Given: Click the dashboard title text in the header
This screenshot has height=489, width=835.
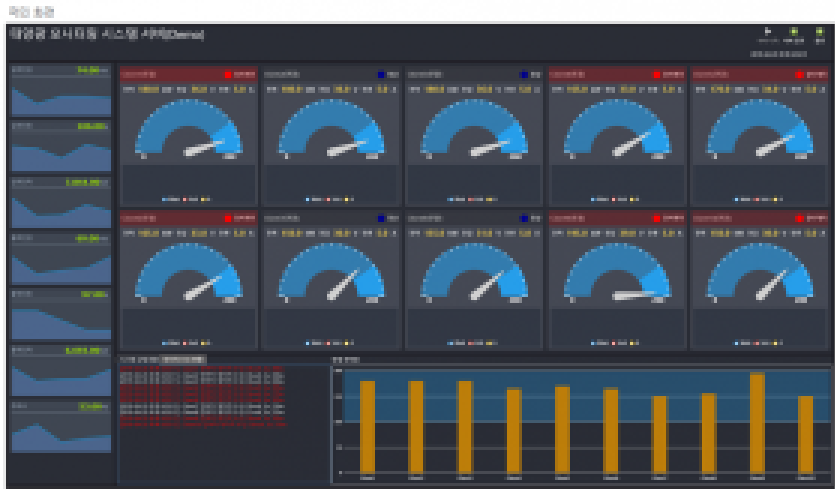Looking at the screenshot, I should click(x=107, y=34).
